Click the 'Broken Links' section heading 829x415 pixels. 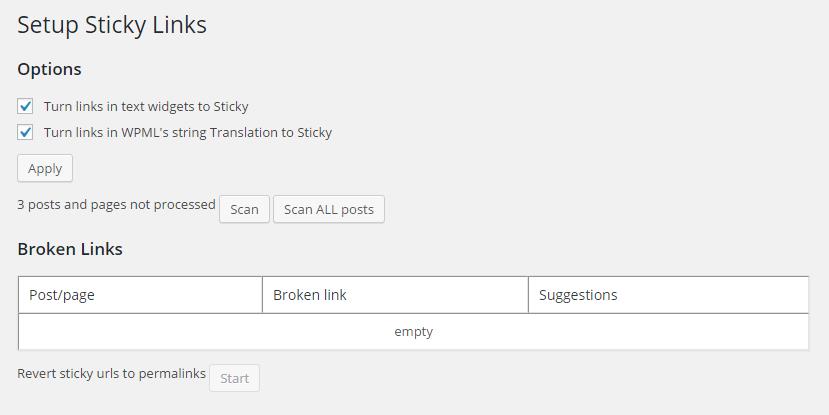[x=70, y=249]
